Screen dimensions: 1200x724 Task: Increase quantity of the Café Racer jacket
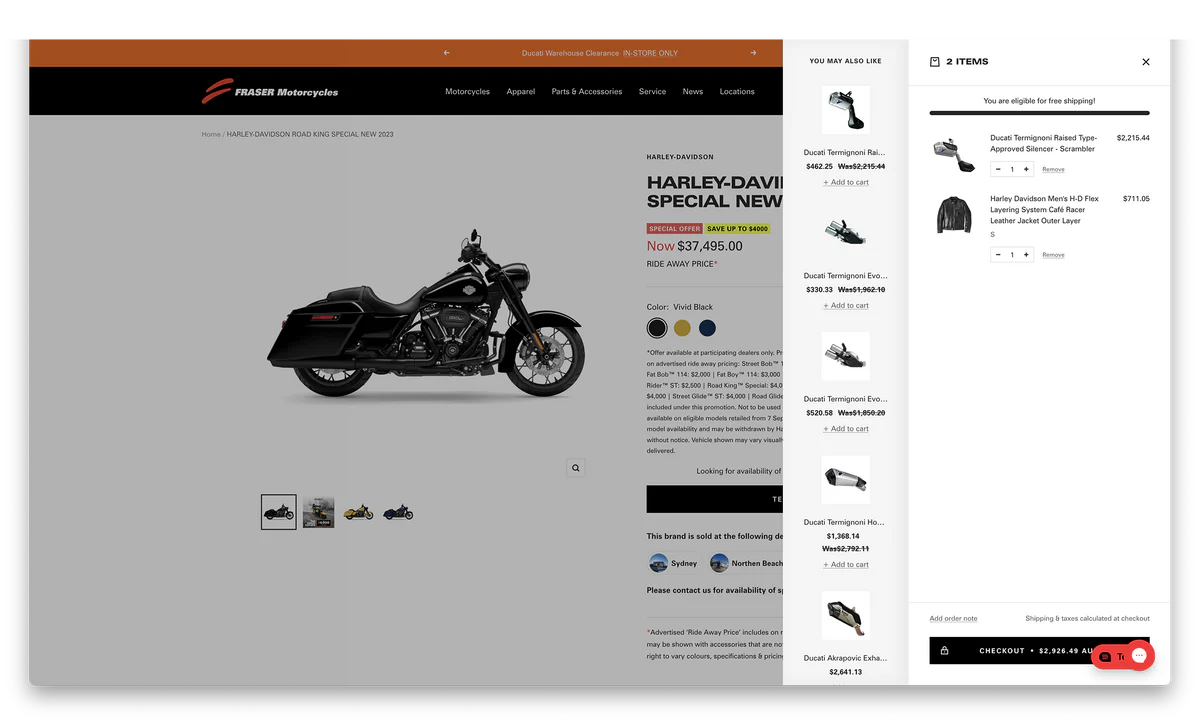[1026, 255]
